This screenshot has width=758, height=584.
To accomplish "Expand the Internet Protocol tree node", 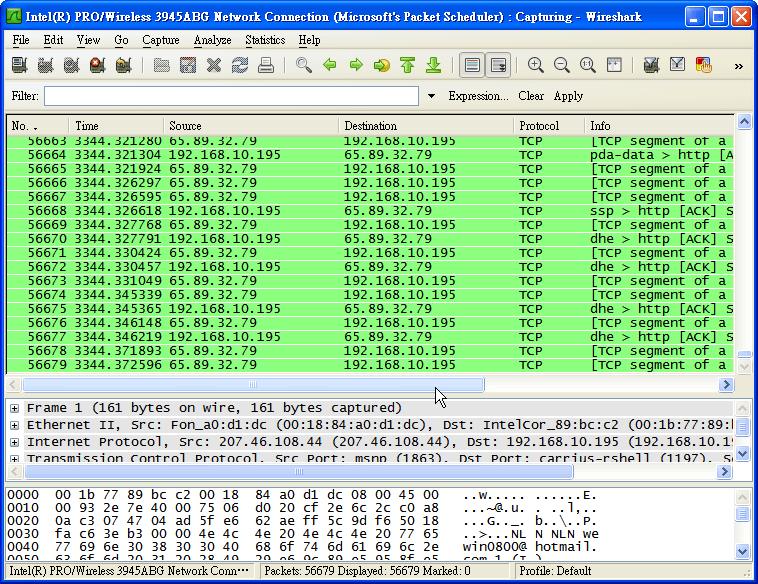I will 15,442.
